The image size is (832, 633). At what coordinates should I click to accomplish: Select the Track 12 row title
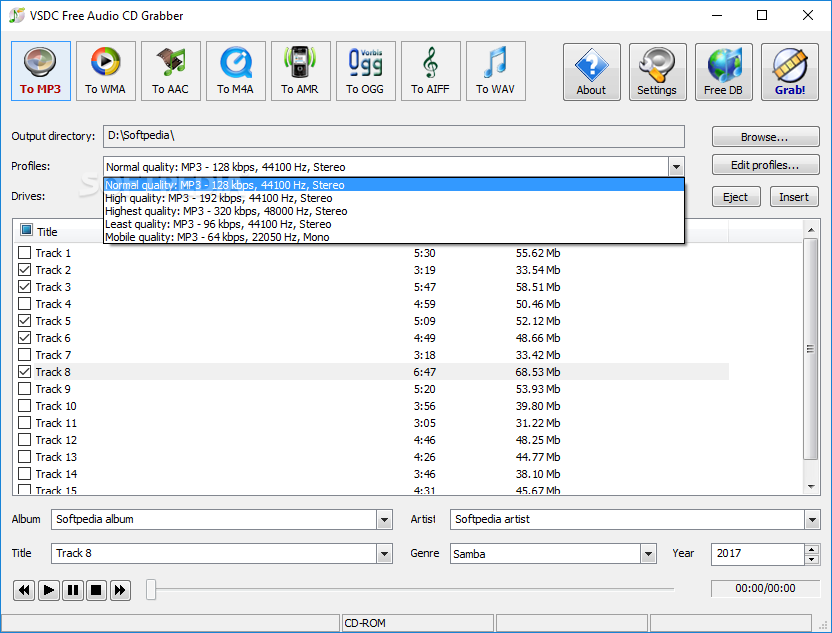point(56,440)
